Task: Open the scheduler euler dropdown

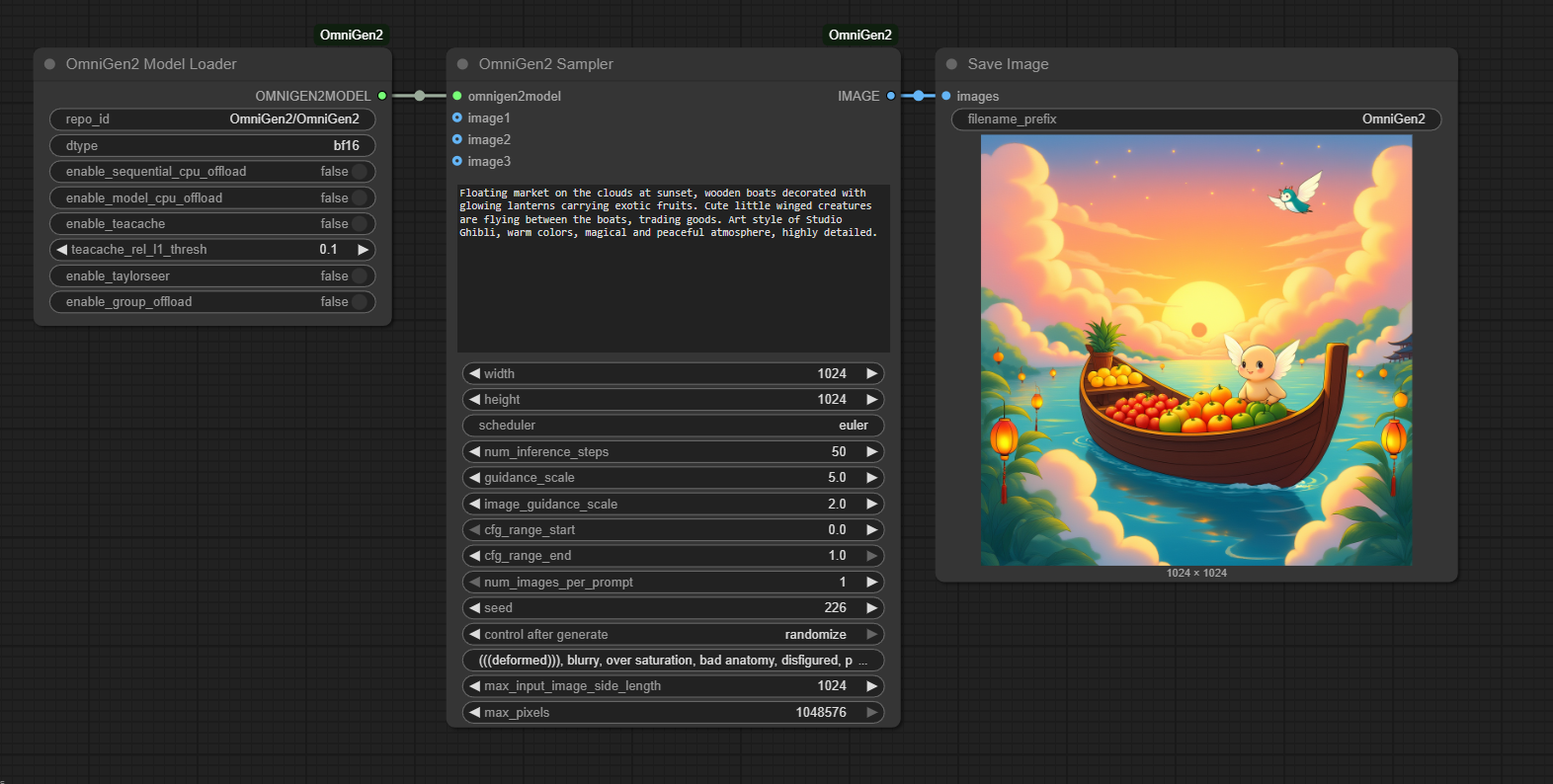Action: (x=673, y=426)
